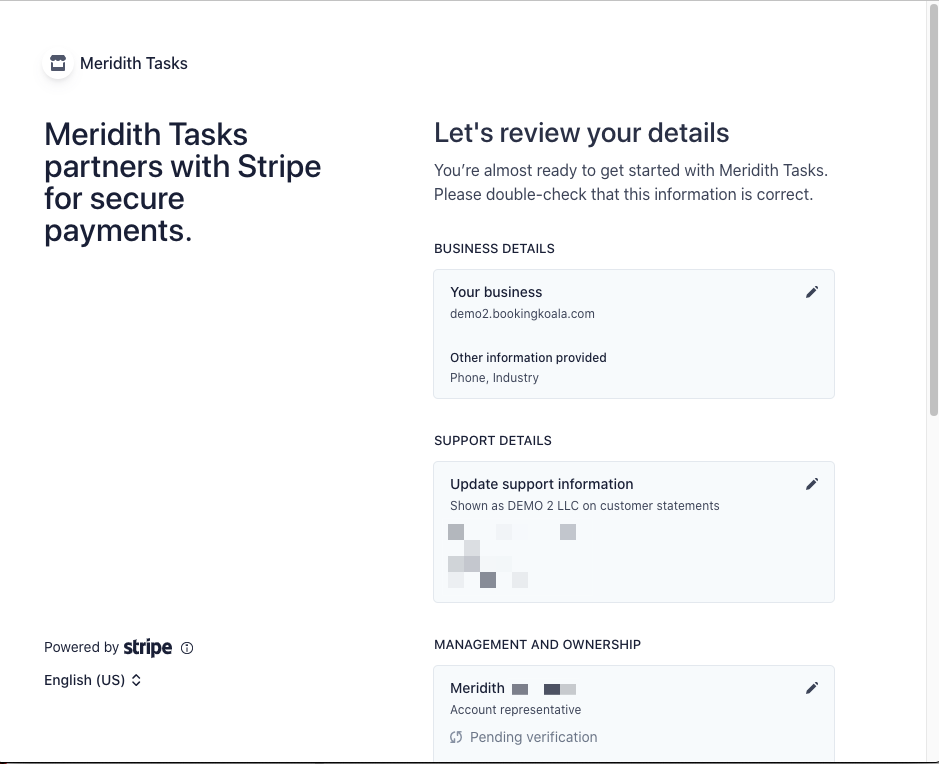The height and width of the screenshot is (764, 939).
Task: Click the Meridith Tasks brand name header
Action: pyautogui.click(x=134, y=63)
